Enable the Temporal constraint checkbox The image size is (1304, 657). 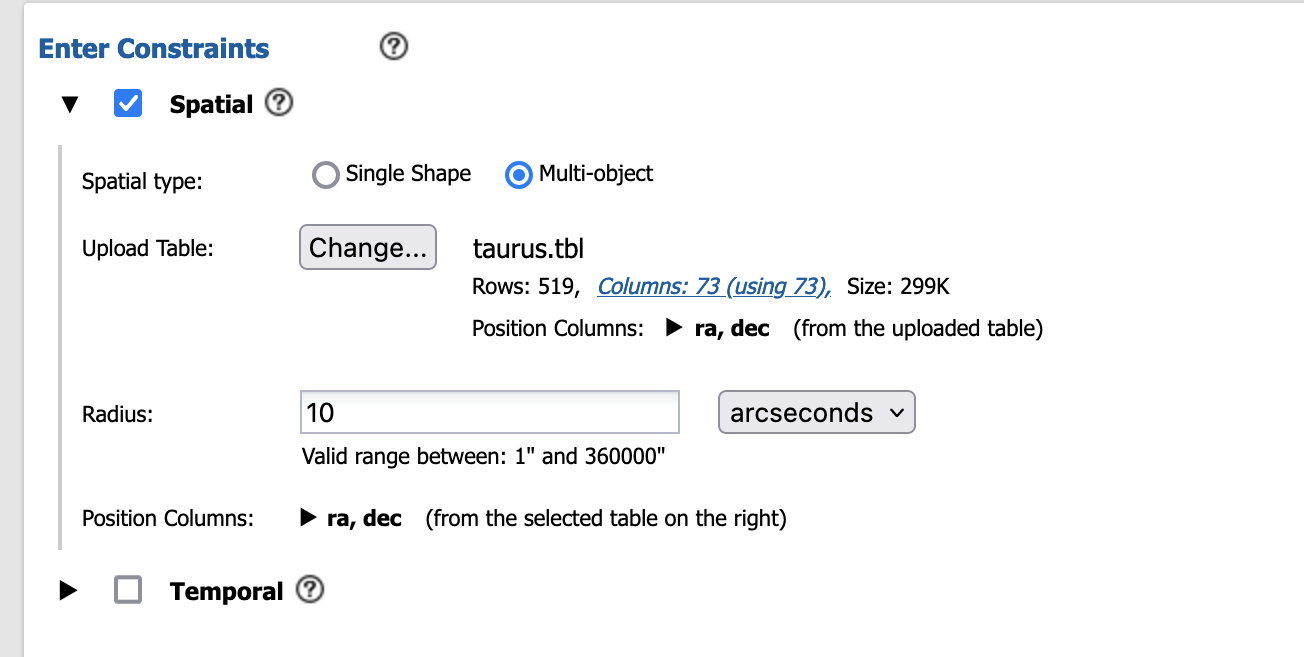point(128,590)
